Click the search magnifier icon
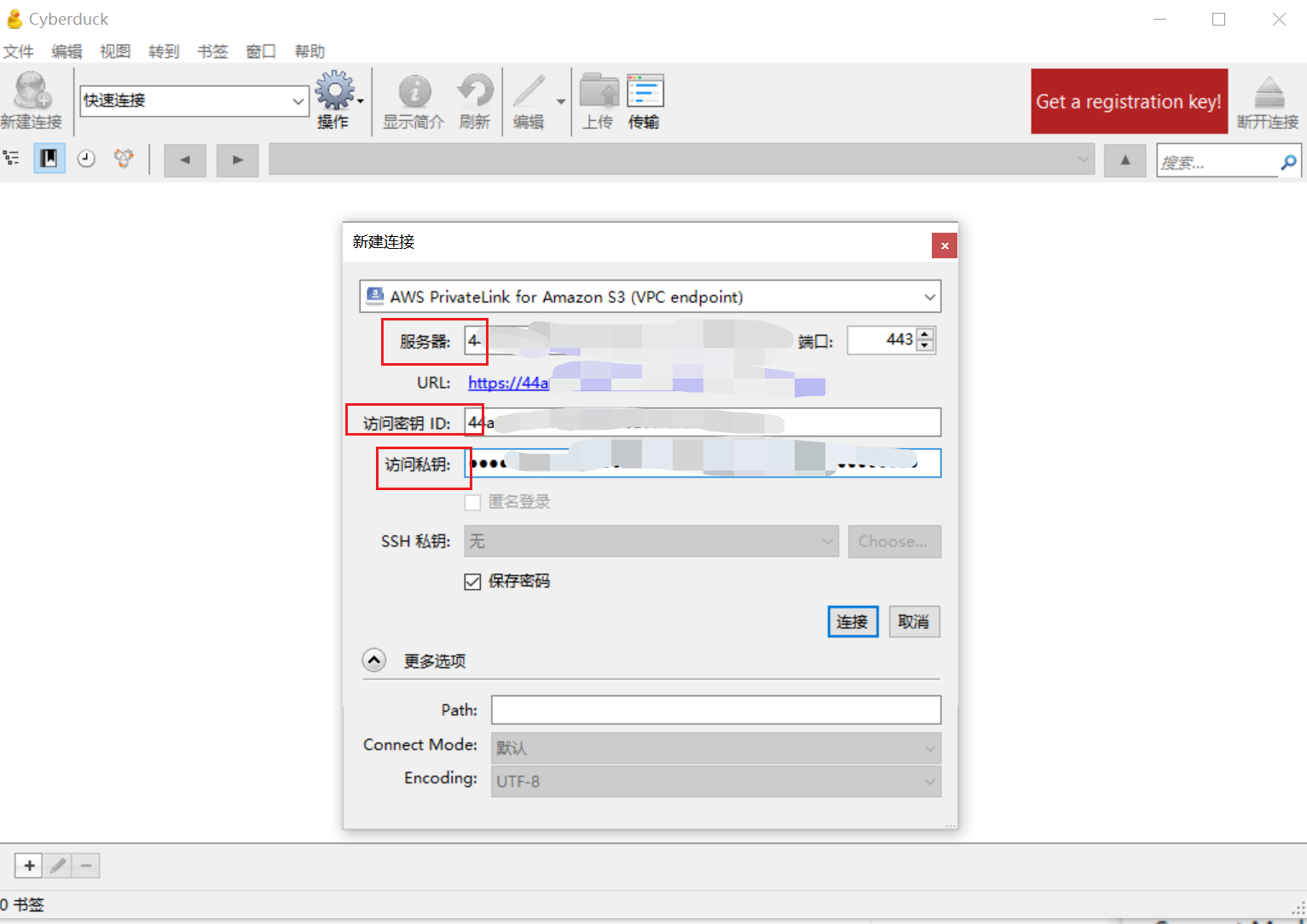Viewport: 1307px width, 924px height. point(1288,161)
